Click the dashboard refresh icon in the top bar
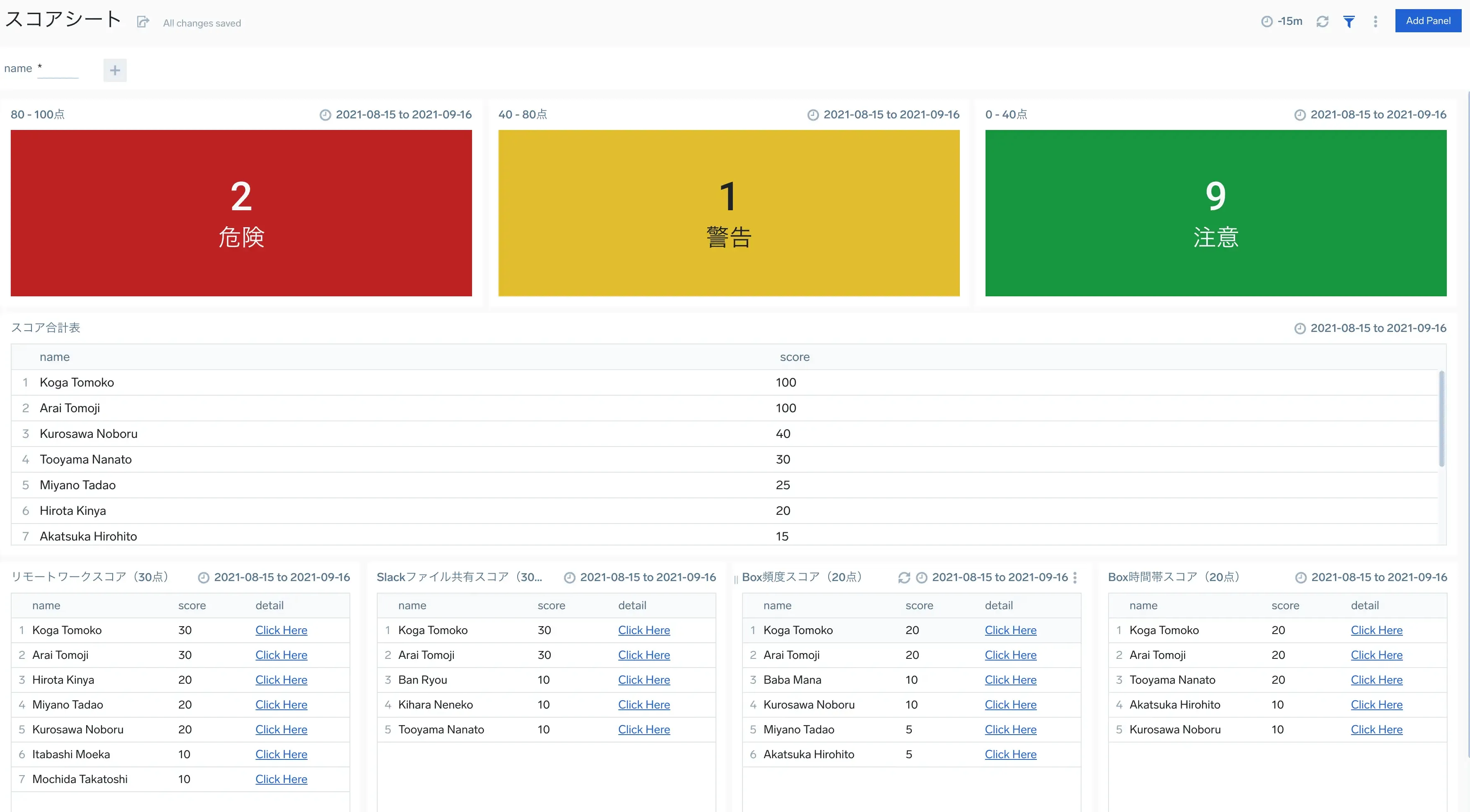1470x812 pixels. coord(1322,22)
